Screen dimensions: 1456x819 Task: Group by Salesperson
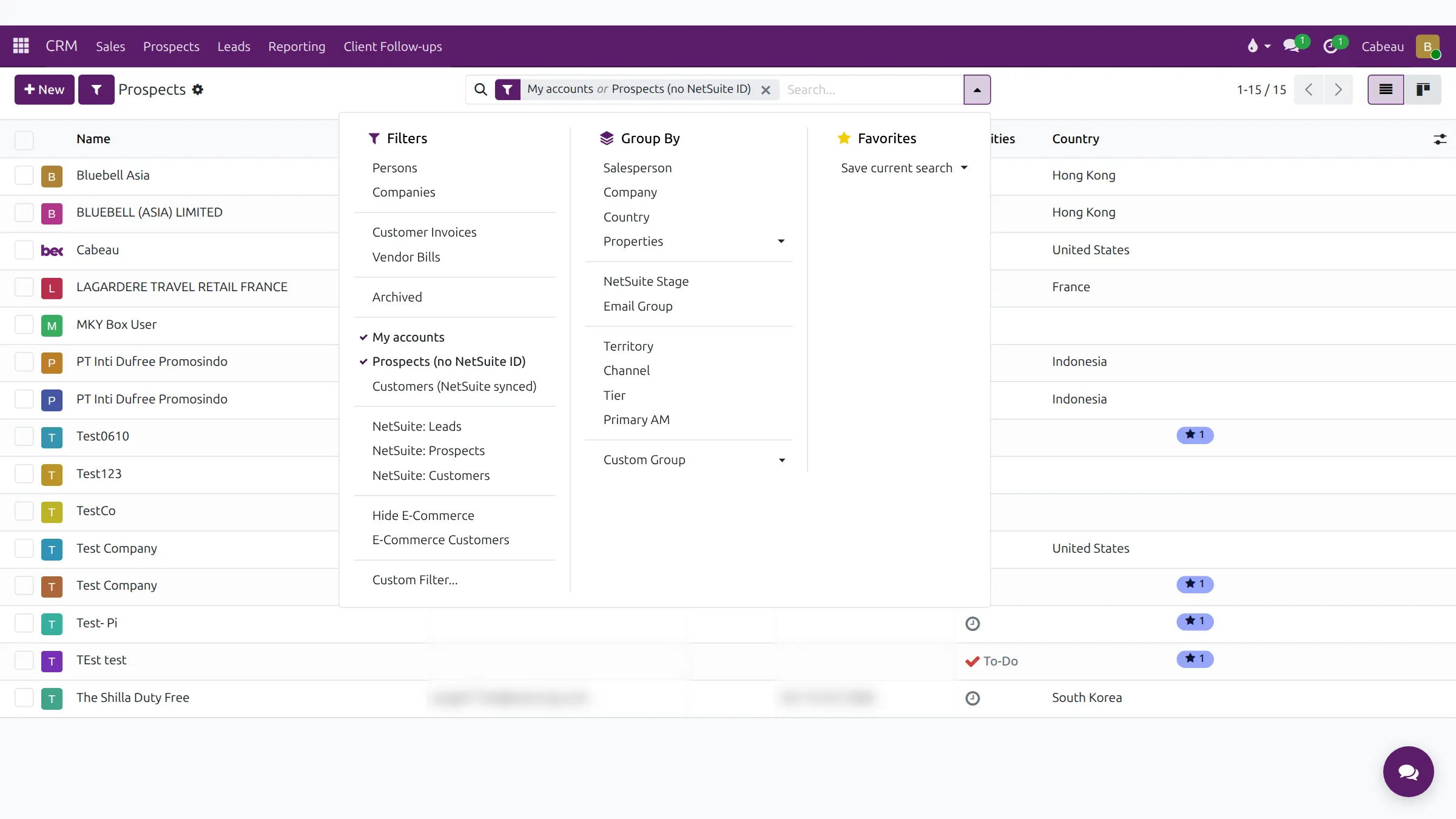pos(638,168)
